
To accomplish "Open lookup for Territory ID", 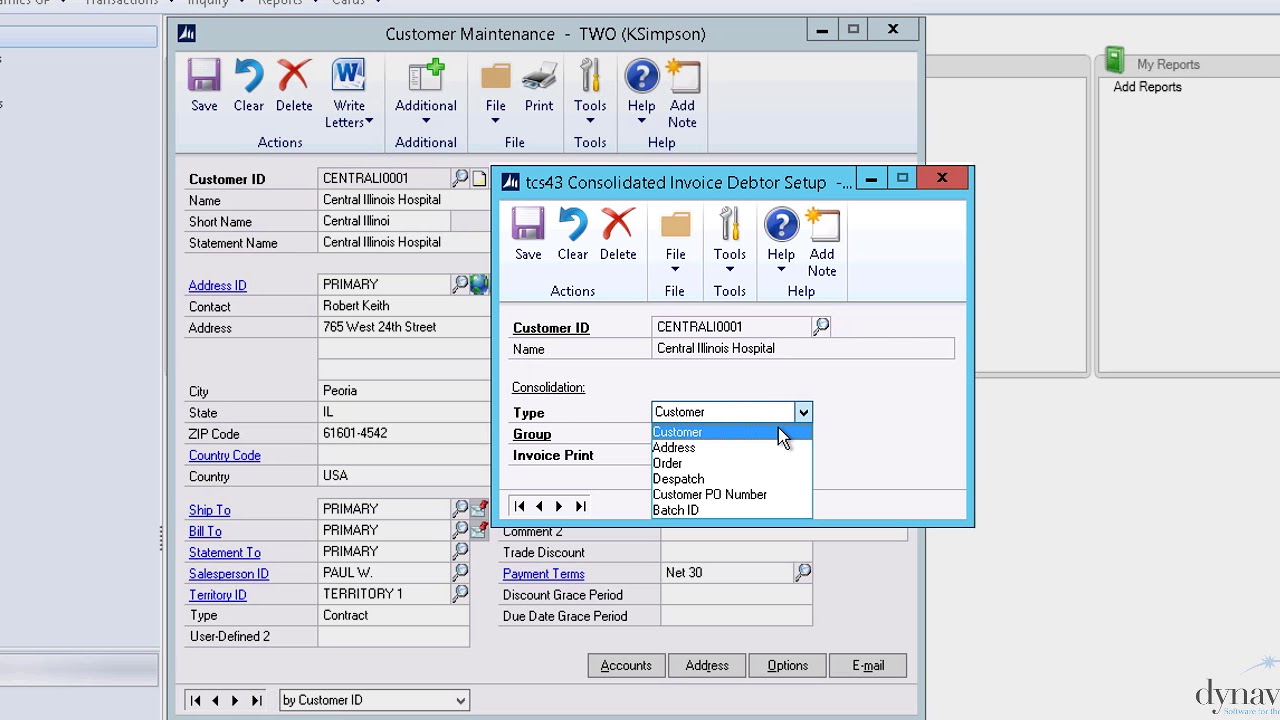I will [x=460, y=593].
